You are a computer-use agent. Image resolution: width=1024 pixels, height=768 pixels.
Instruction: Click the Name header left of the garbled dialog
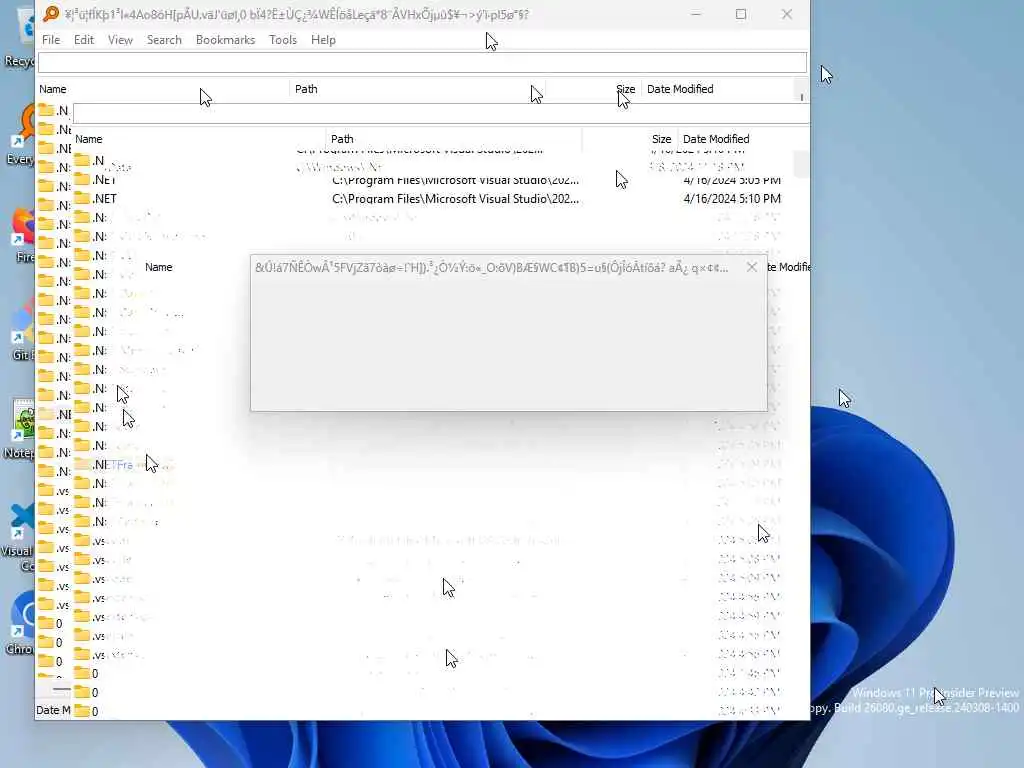(x=159, y=267)
